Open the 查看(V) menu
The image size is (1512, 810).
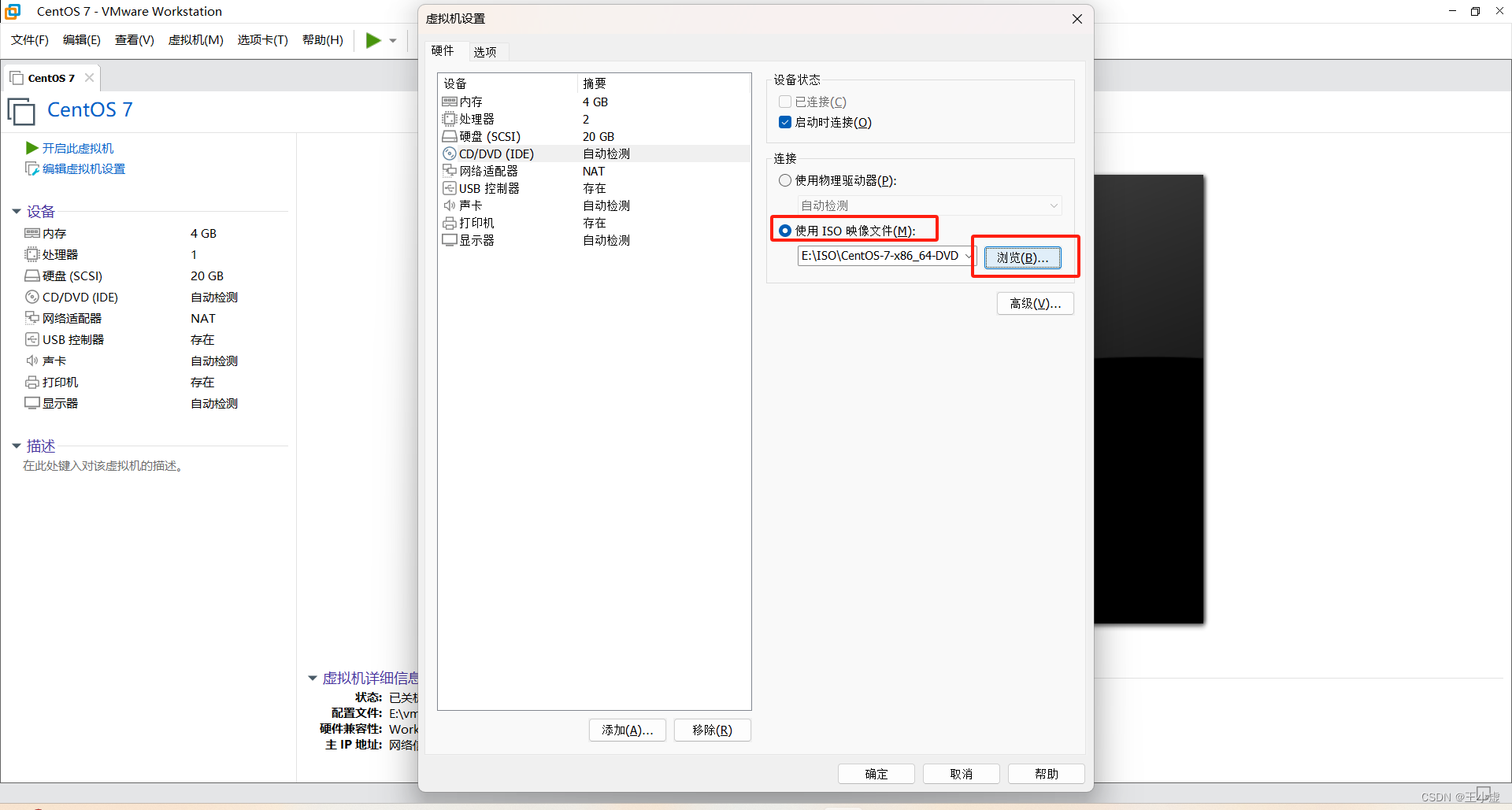(x=135, y=40)
